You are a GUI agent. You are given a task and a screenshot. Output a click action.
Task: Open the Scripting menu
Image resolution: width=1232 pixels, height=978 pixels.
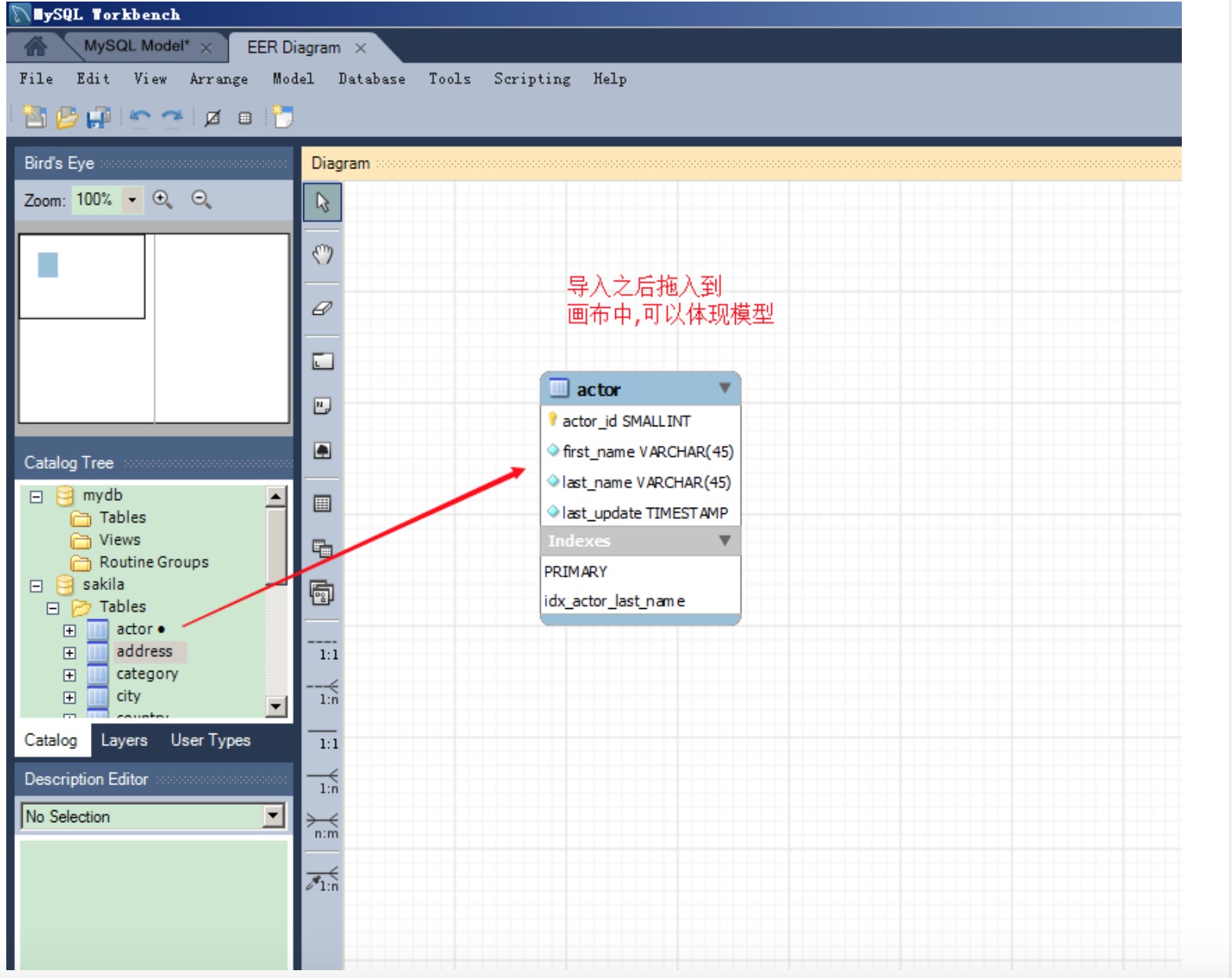532,78
